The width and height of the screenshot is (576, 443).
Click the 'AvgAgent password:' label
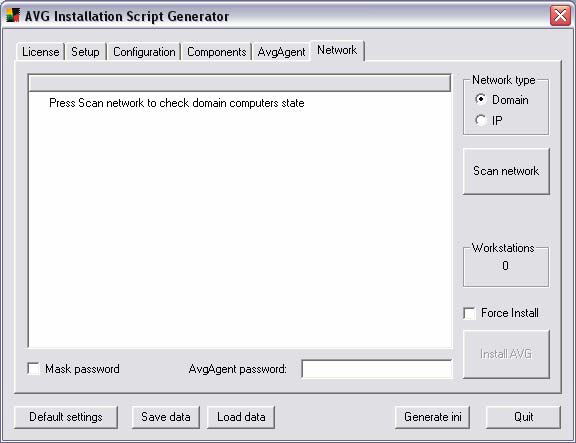point(237,369)
